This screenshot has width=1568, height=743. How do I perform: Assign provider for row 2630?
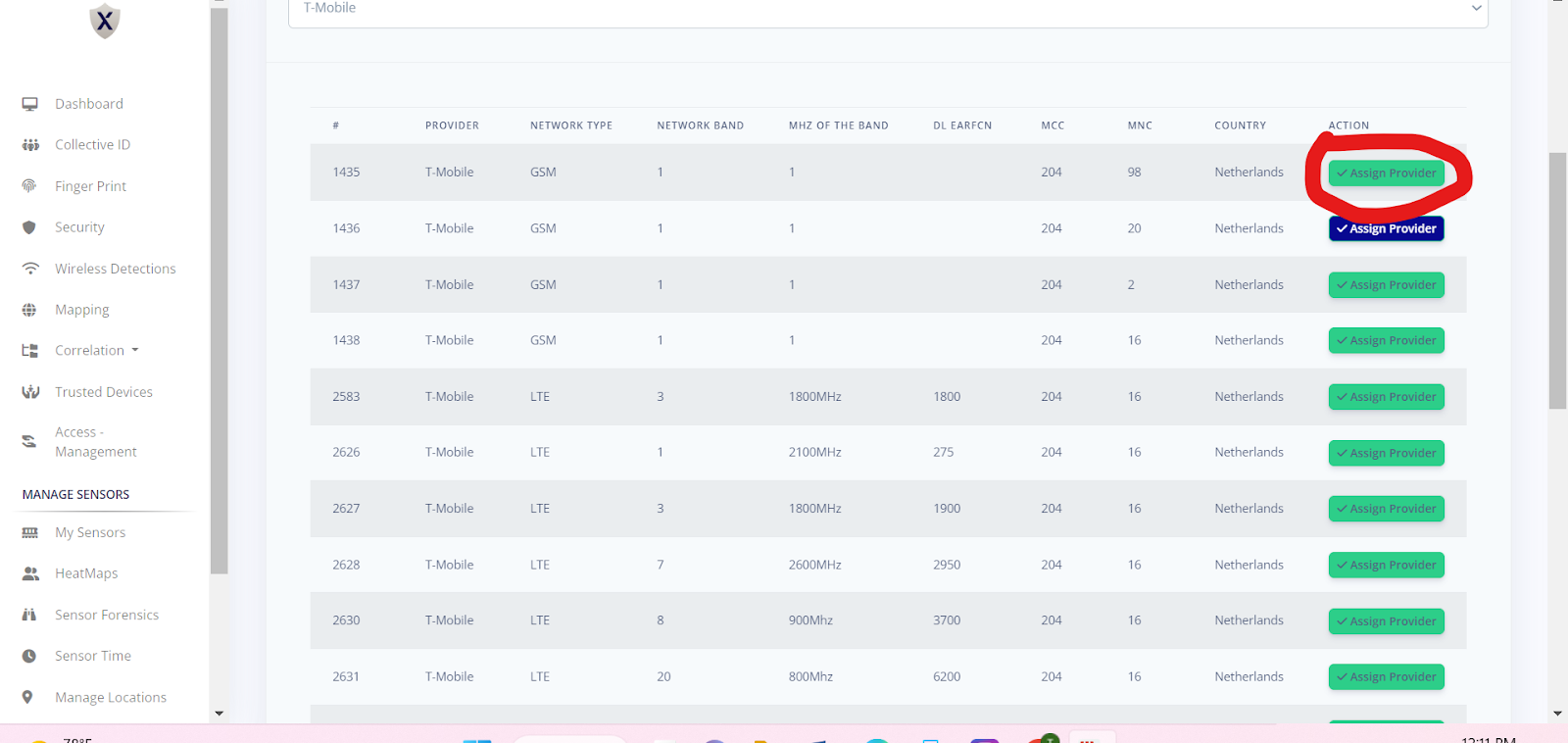click(x=1386, y=621)
